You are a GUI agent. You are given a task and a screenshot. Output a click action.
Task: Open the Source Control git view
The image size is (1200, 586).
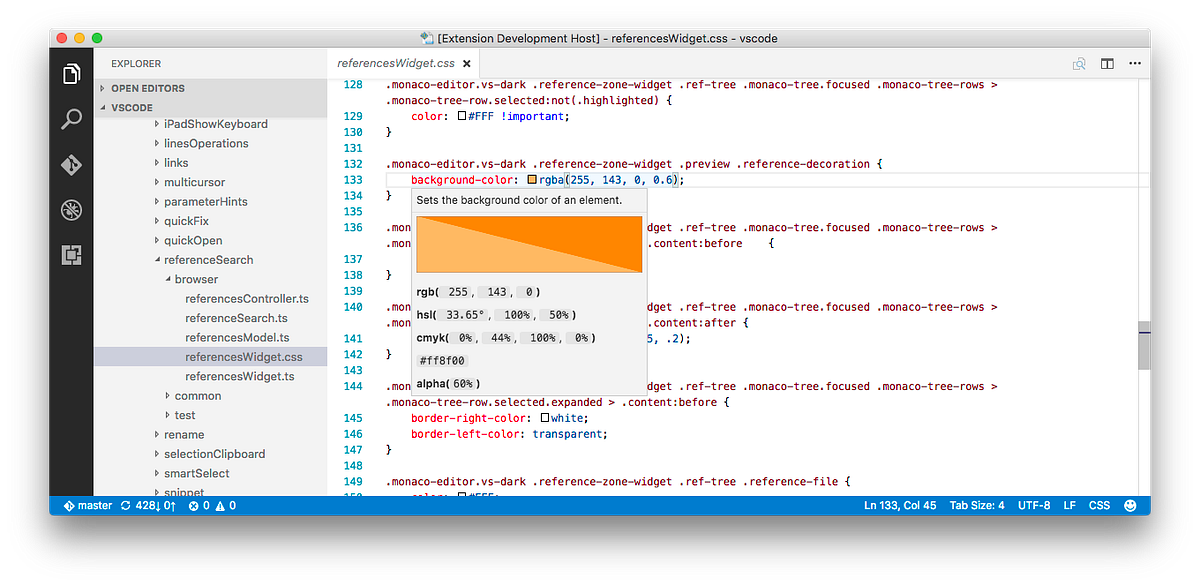(71, 165)
